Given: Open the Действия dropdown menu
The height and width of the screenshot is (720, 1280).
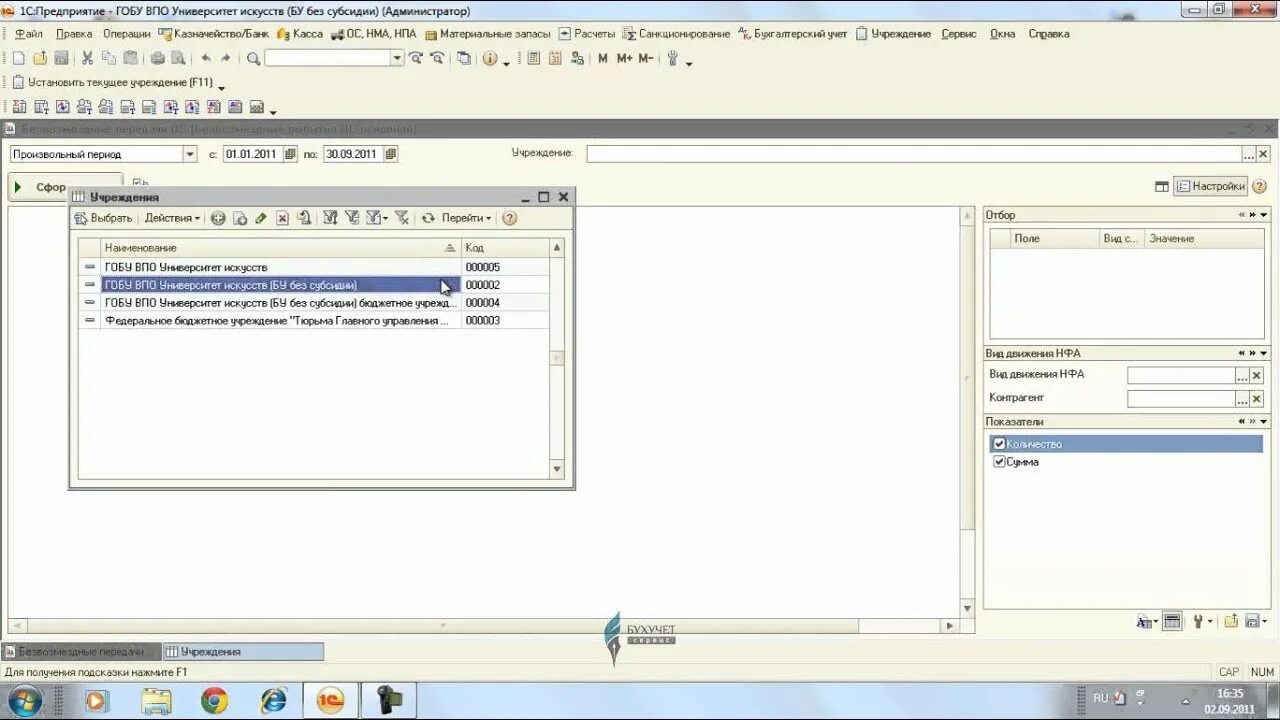Looking at the screenshot, I should (x=172, y=218).
